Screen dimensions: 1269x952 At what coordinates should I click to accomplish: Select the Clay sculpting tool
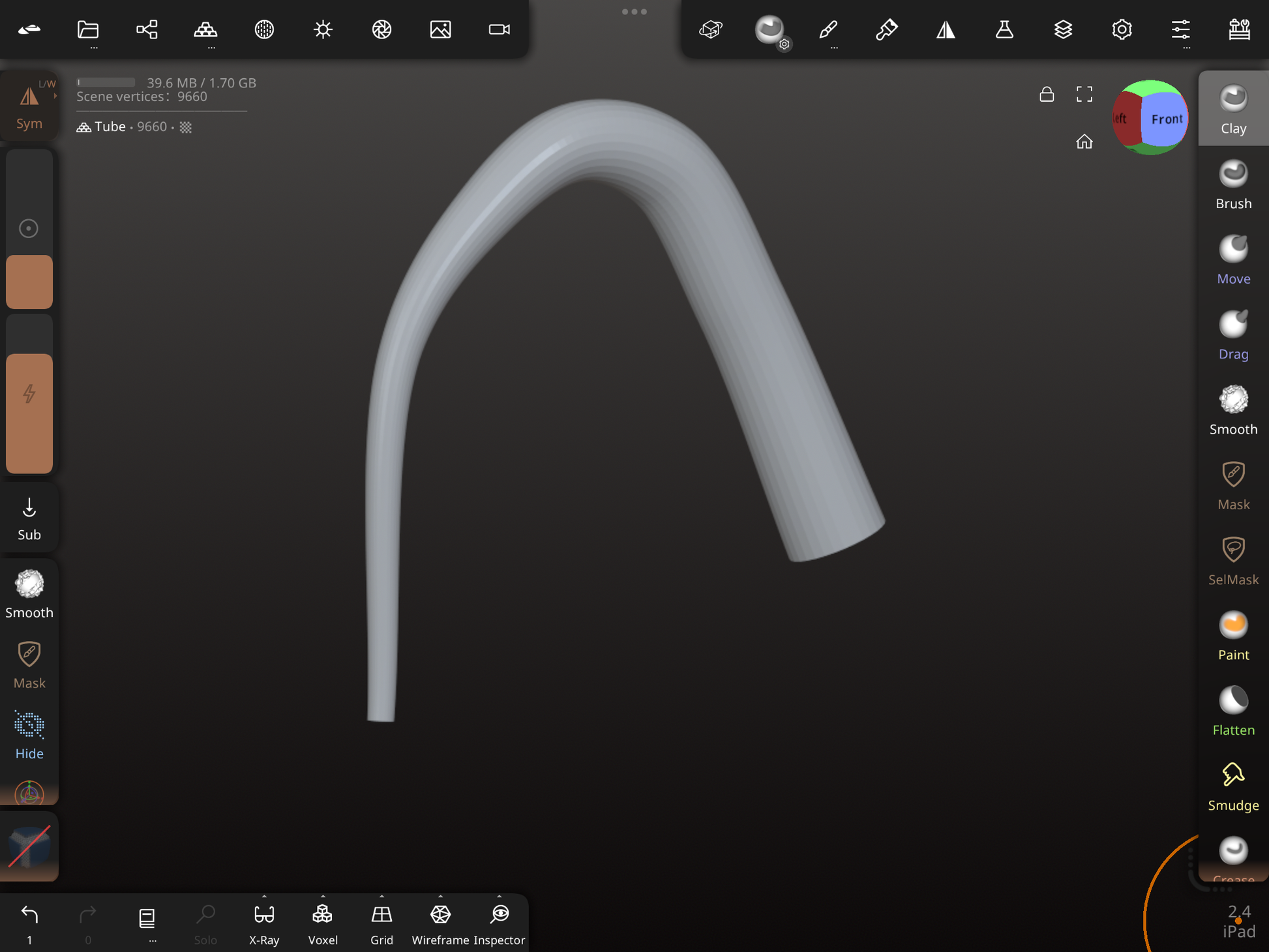pyautogui.click(x=1232, y=109)
